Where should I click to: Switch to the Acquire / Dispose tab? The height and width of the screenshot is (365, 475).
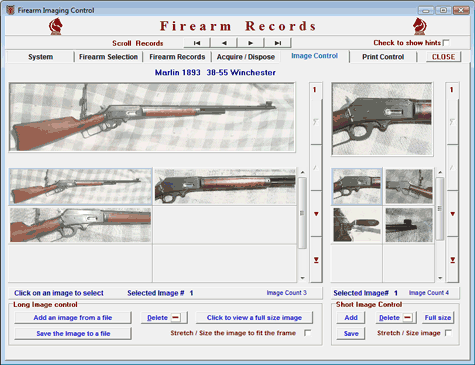coord(246,57)
